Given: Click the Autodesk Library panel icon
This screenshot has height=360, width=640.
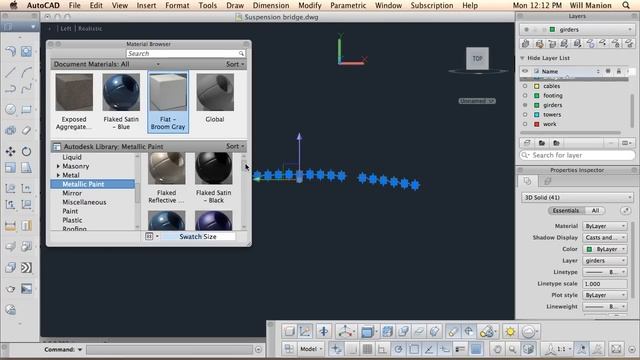Looking at the screenshot, I should 57,147.
